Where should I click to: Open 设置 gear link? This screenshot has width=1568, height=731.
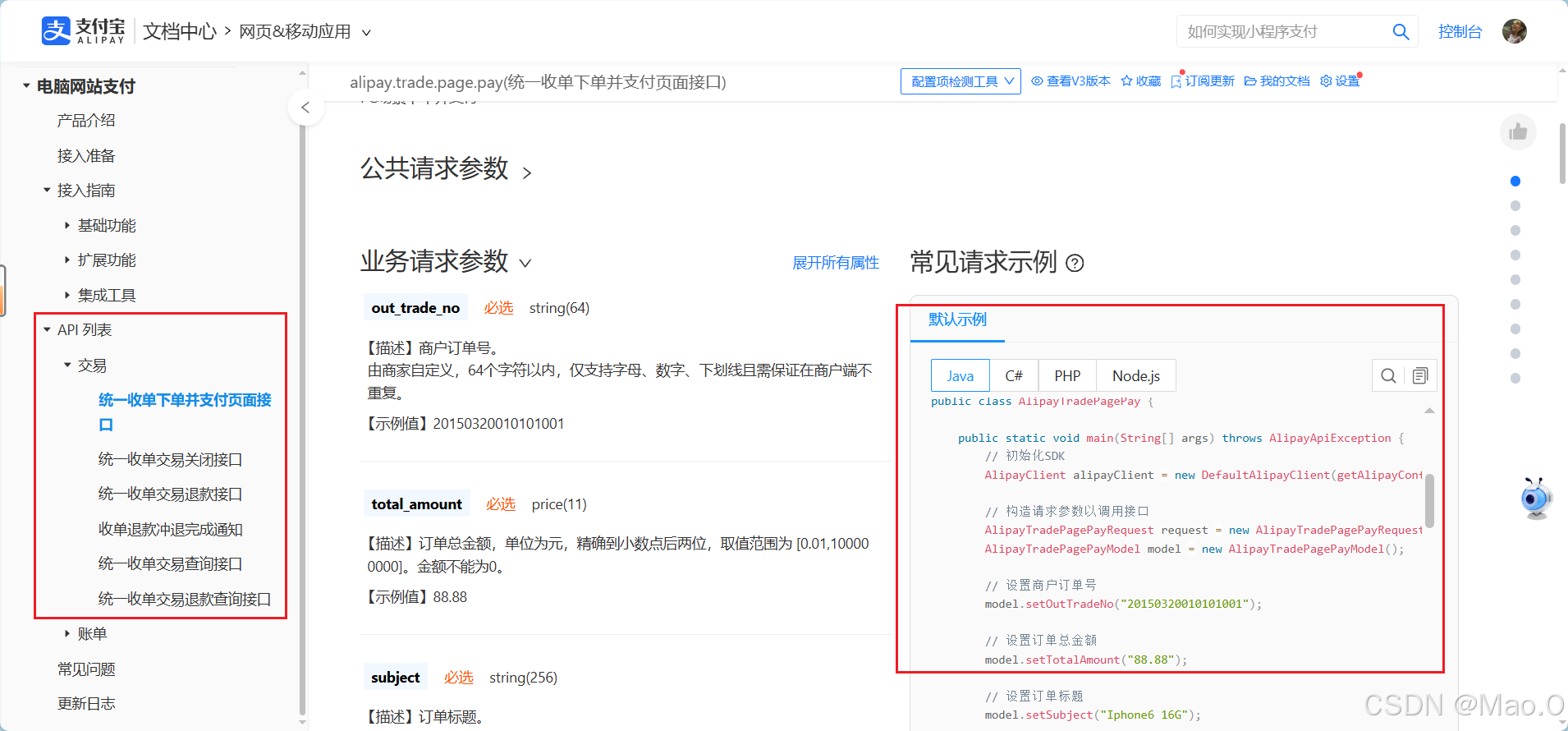[1340, 81]
